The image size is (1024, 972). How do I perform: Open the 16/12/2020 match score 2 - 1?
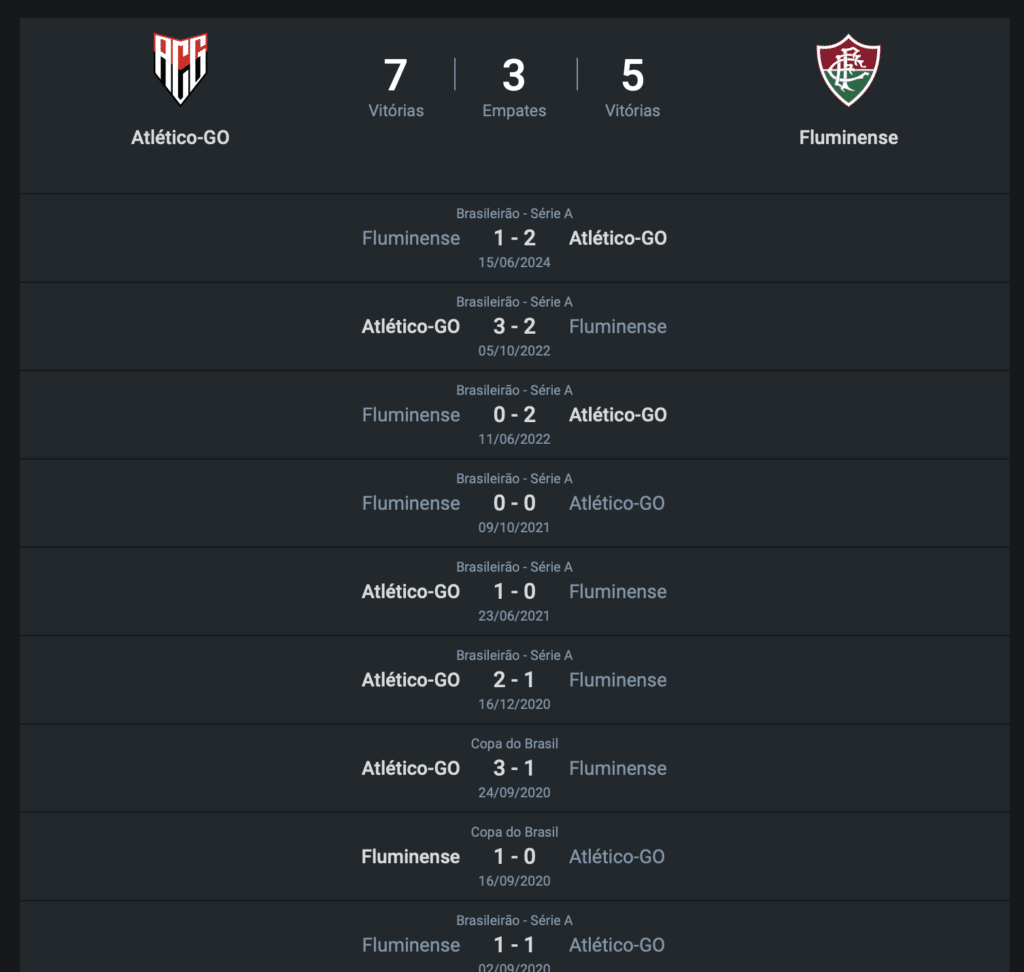point(514,680)
